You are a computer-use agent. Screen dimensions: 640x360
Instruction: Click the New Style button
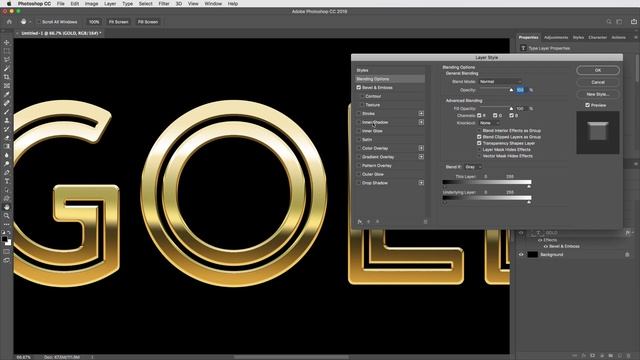[598, 94]
